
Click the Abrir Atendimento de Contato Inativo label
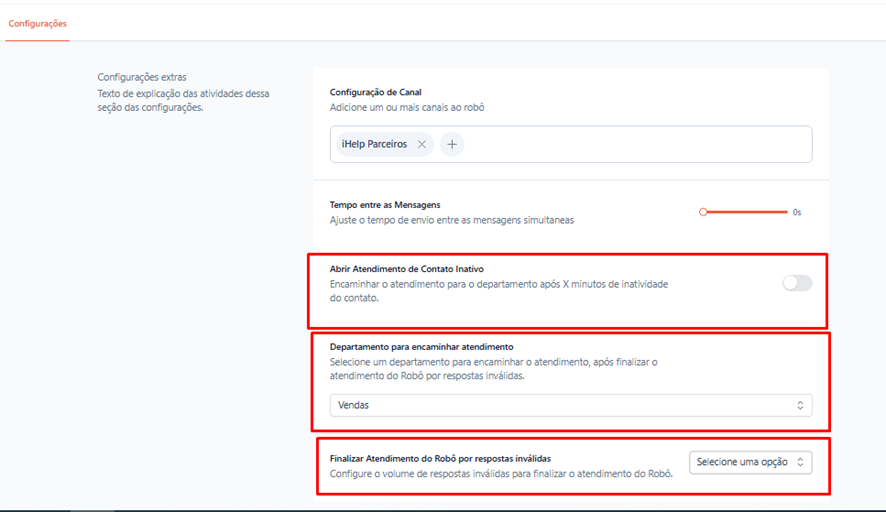pyautogui.click(x=407, y=269)
